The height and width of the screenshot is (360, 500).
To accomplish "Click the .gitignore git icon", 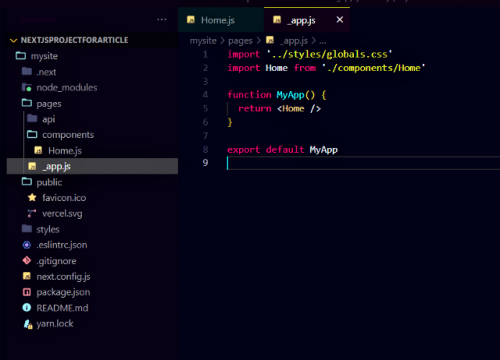I will click(x=27, y=260).
